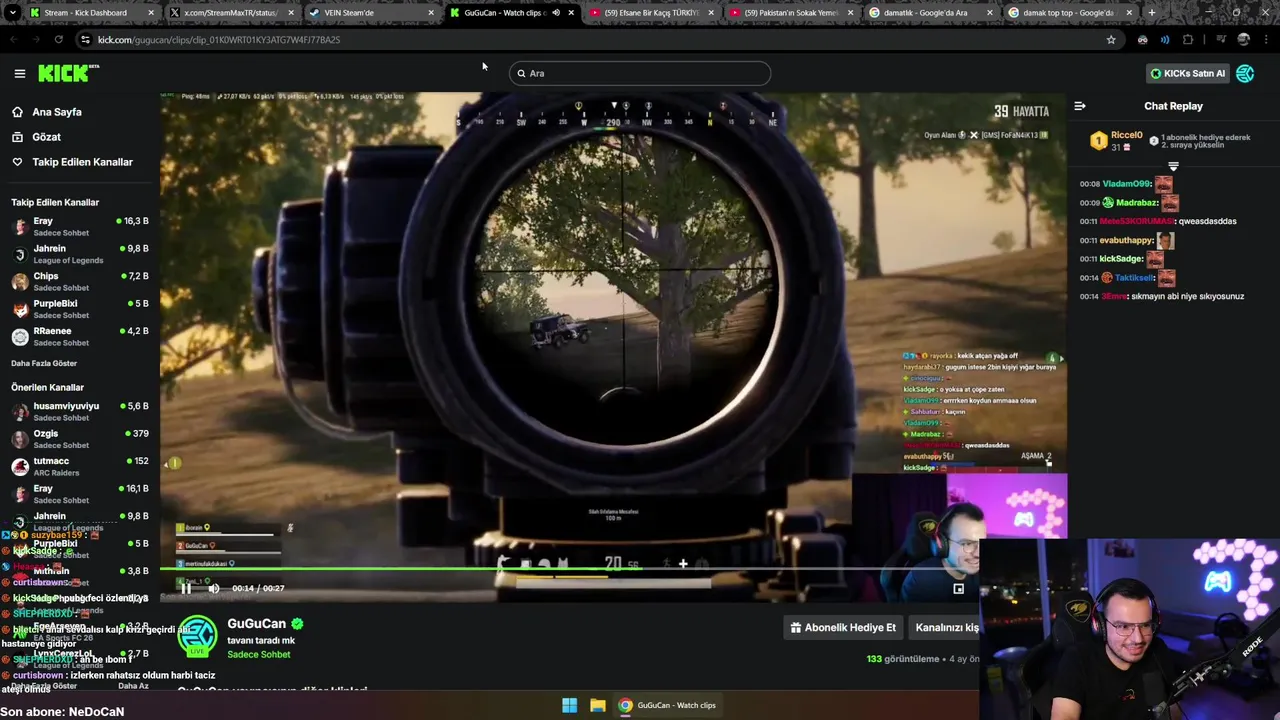Open the Kick hamburger sidebar menu

point(19,73)
